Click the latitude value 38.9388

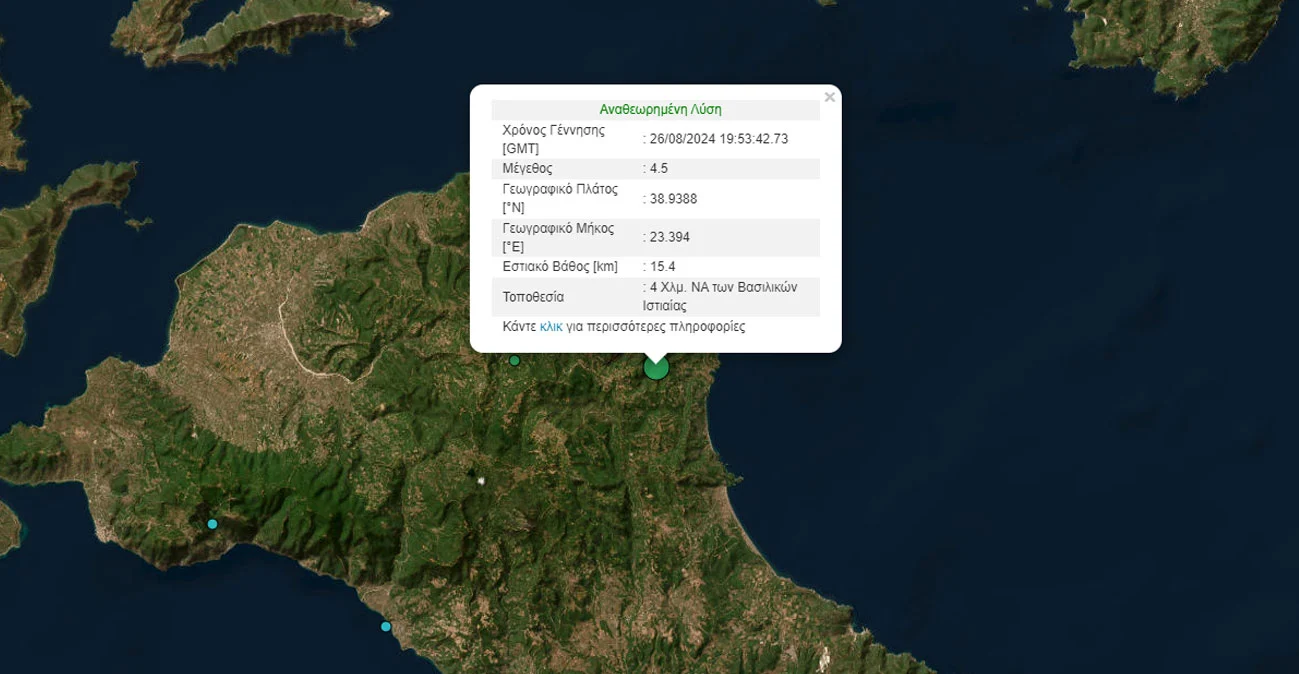click(673, 199)
